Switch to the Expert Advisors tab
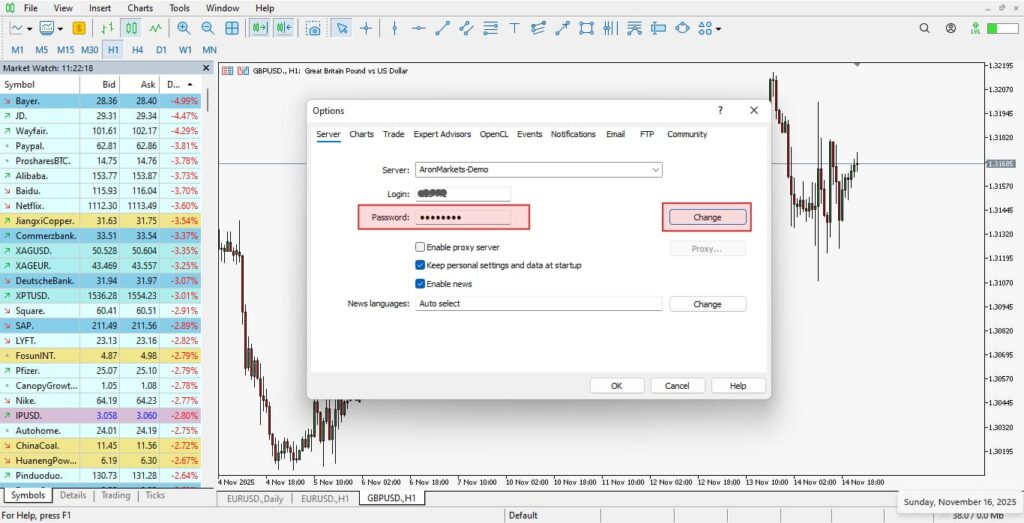Viewport: 1024px width, 523px height. (x=442, y=134)
